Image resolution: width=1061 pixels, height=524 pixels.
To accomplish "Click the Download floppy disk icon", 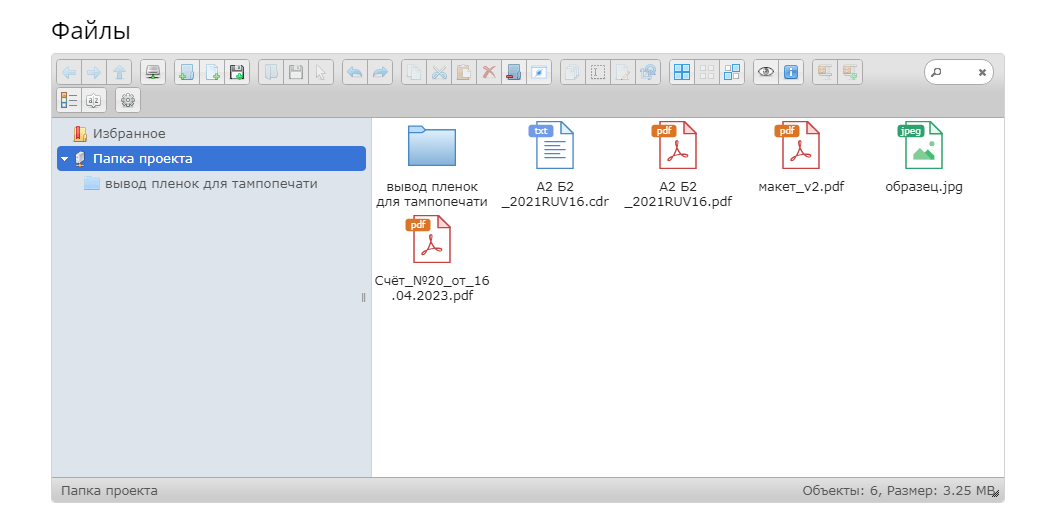I will click(x=296, y=72).
